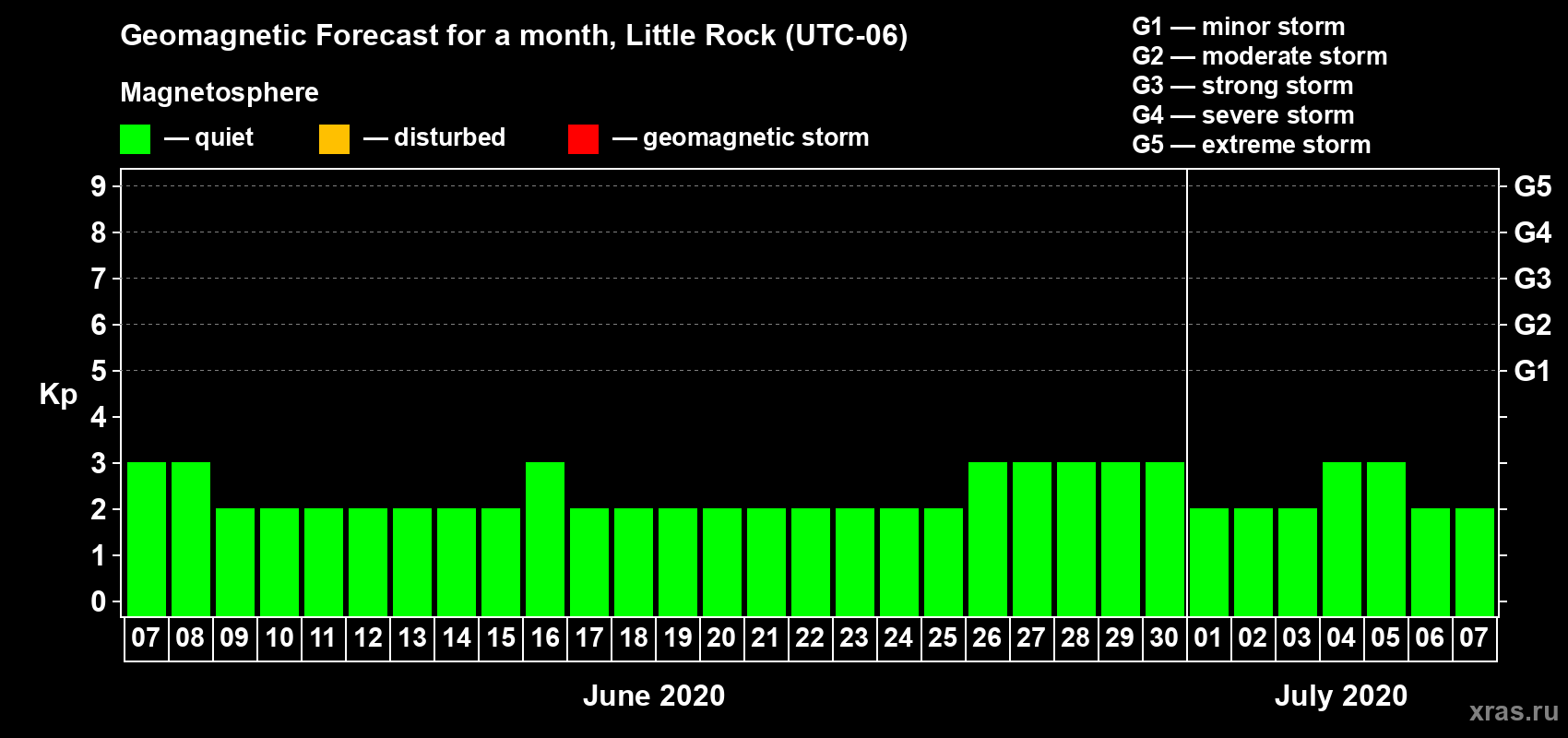Click the G2 label on right axis

1533,325
